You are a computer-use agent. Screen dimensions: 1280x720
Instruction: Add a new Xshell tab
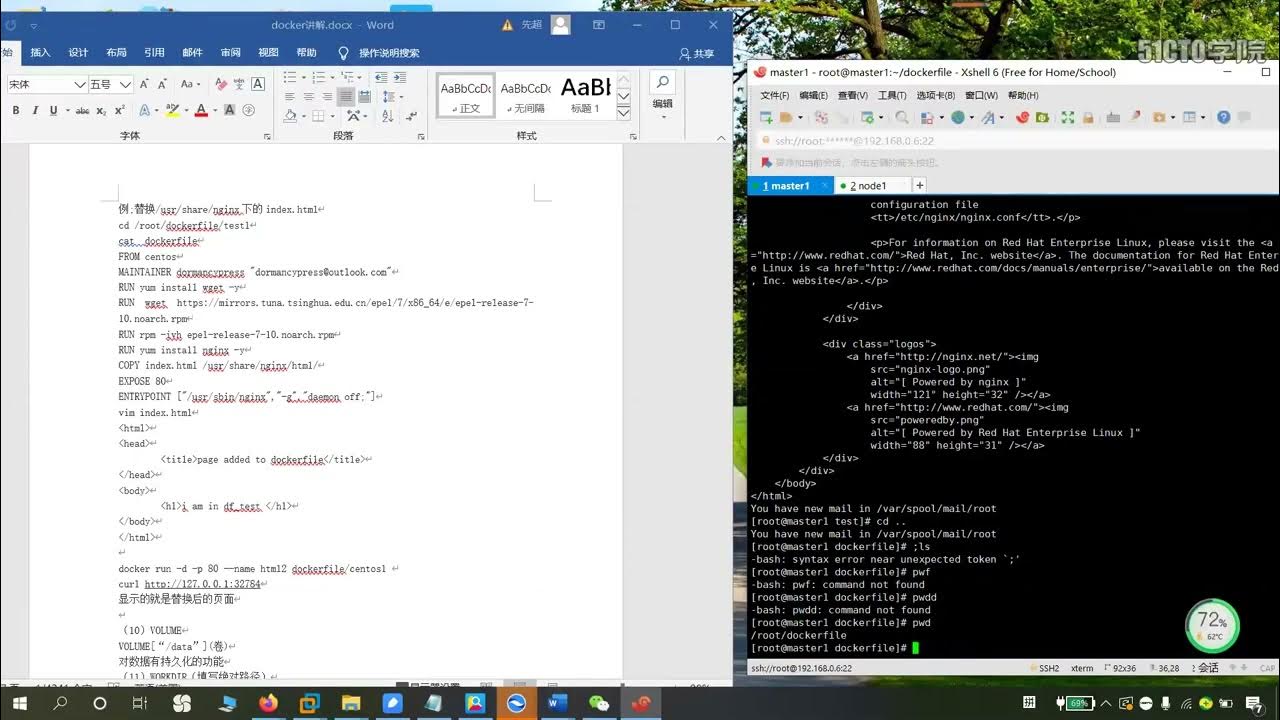tap(920, 185)
